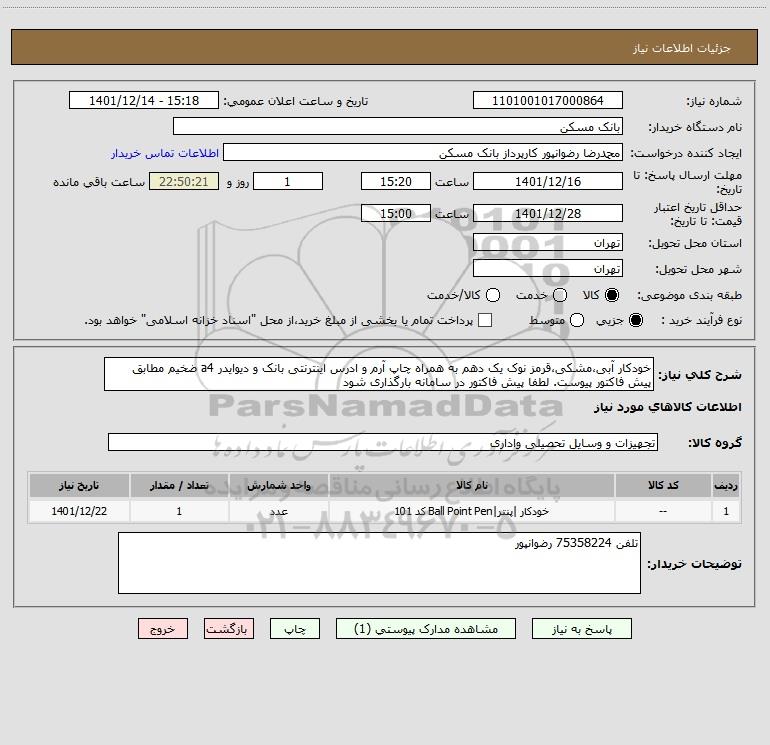Click the need date cell 1401/12/22

click(79, 511)
